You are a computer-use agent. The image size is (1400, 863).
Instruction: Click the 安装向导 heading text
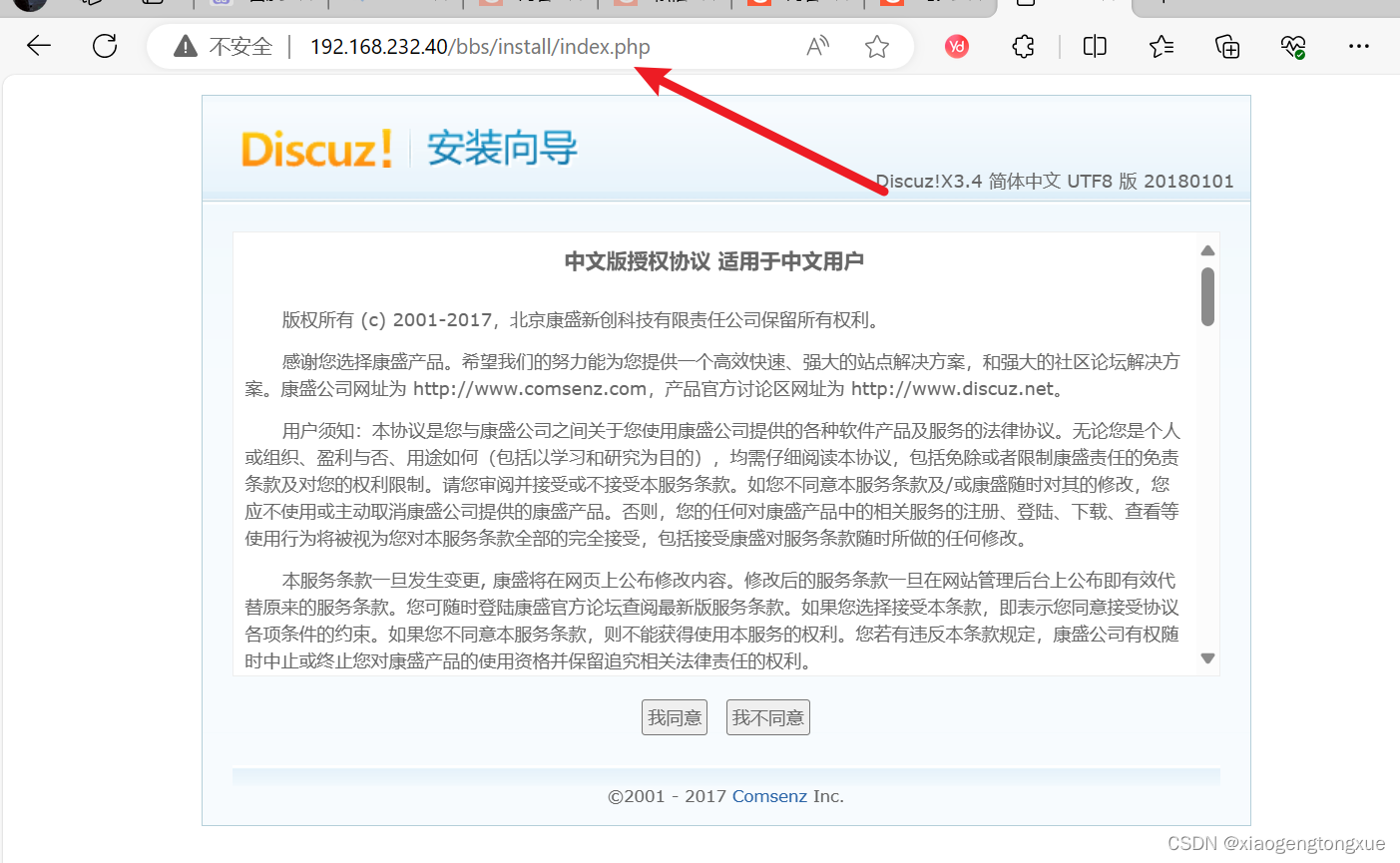502,149
